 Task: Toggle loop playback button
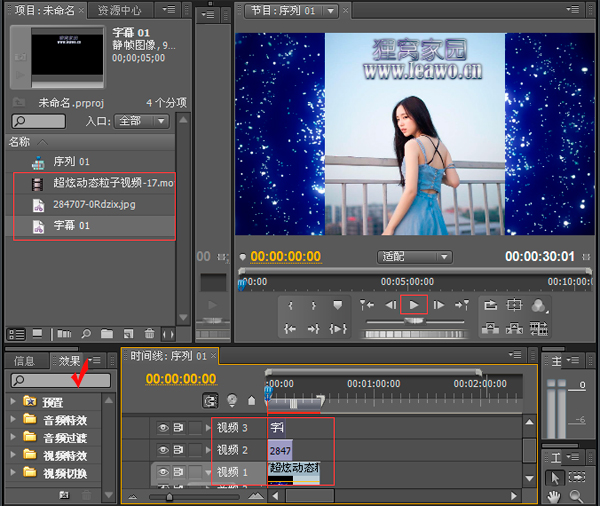pyautogui.click(x=490, y=305)
